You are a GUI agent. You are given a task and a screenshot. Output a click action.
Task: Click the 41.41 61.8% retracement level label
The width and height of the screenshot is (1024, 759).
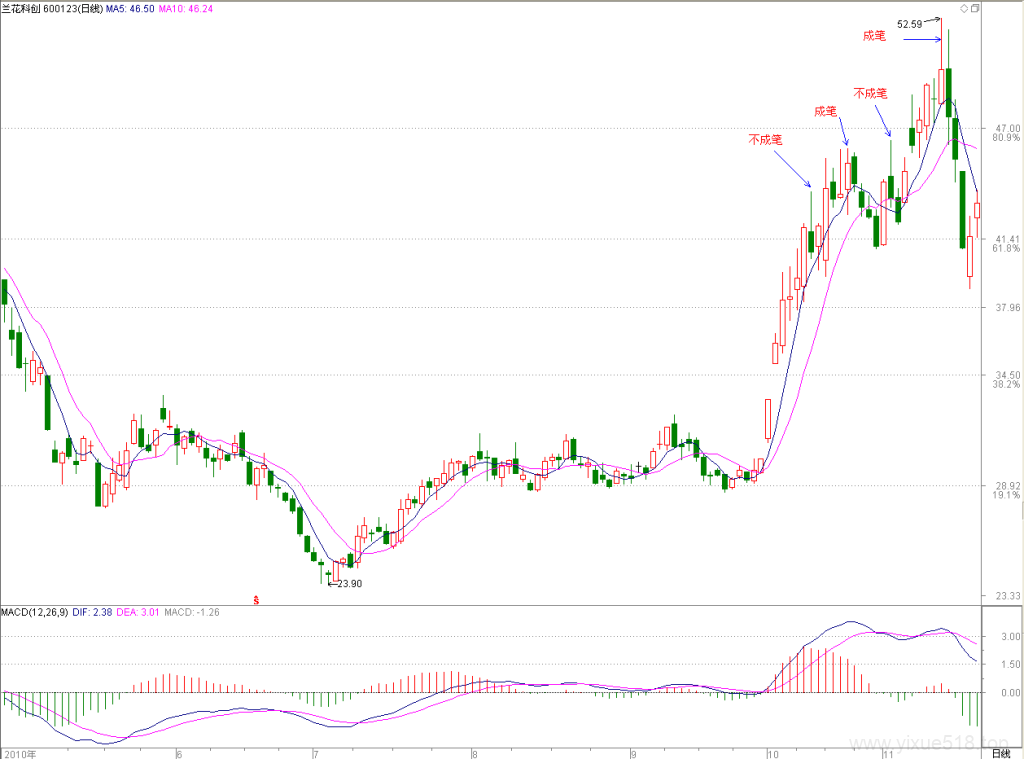[1006, 244]
